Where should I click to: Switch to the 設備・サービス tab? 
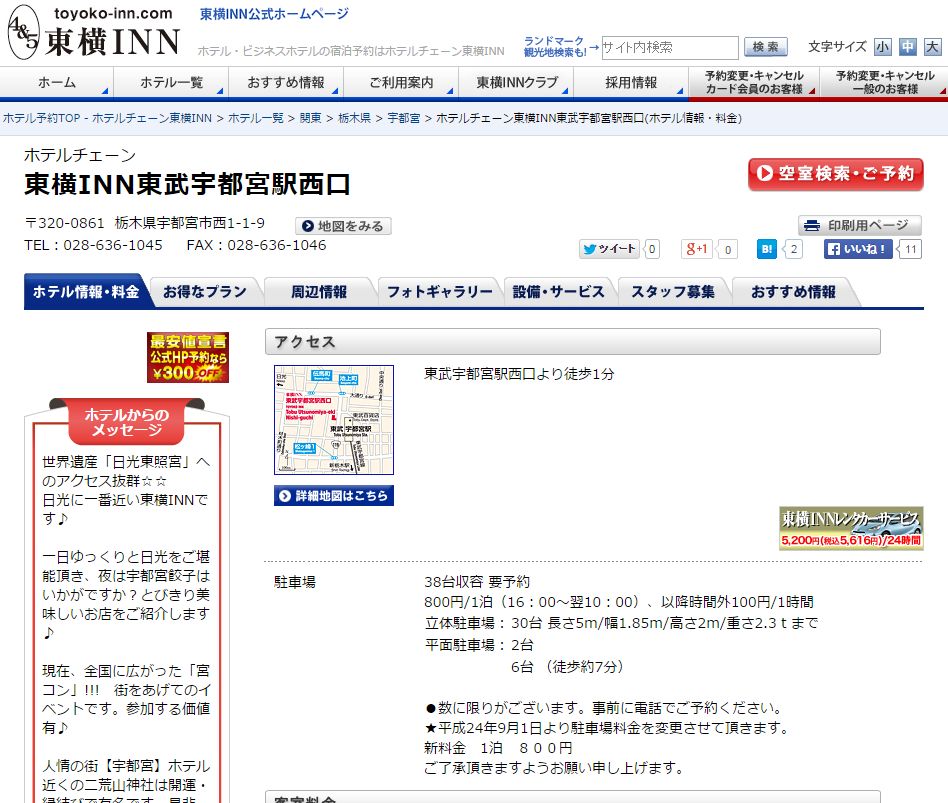tap(559, 292)
